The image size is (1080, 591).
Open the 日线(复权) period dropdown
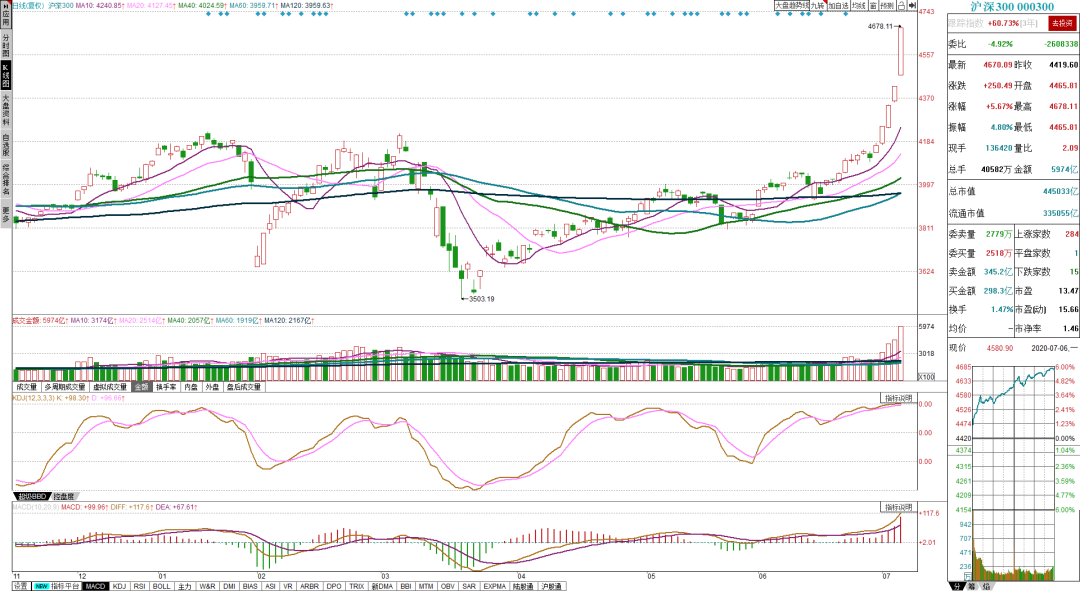point(29,6)
